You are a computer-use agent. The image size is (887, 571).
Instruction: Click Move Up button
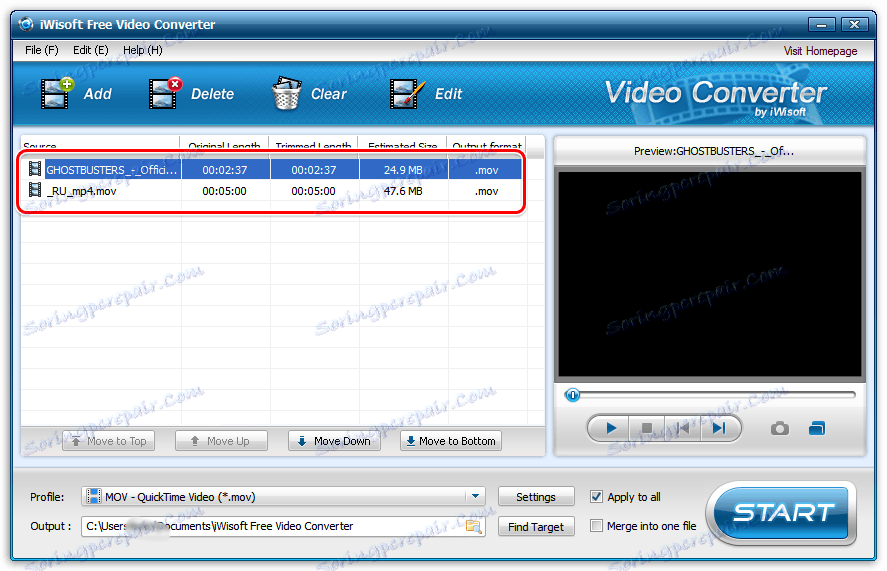click(x=221, y=441)
